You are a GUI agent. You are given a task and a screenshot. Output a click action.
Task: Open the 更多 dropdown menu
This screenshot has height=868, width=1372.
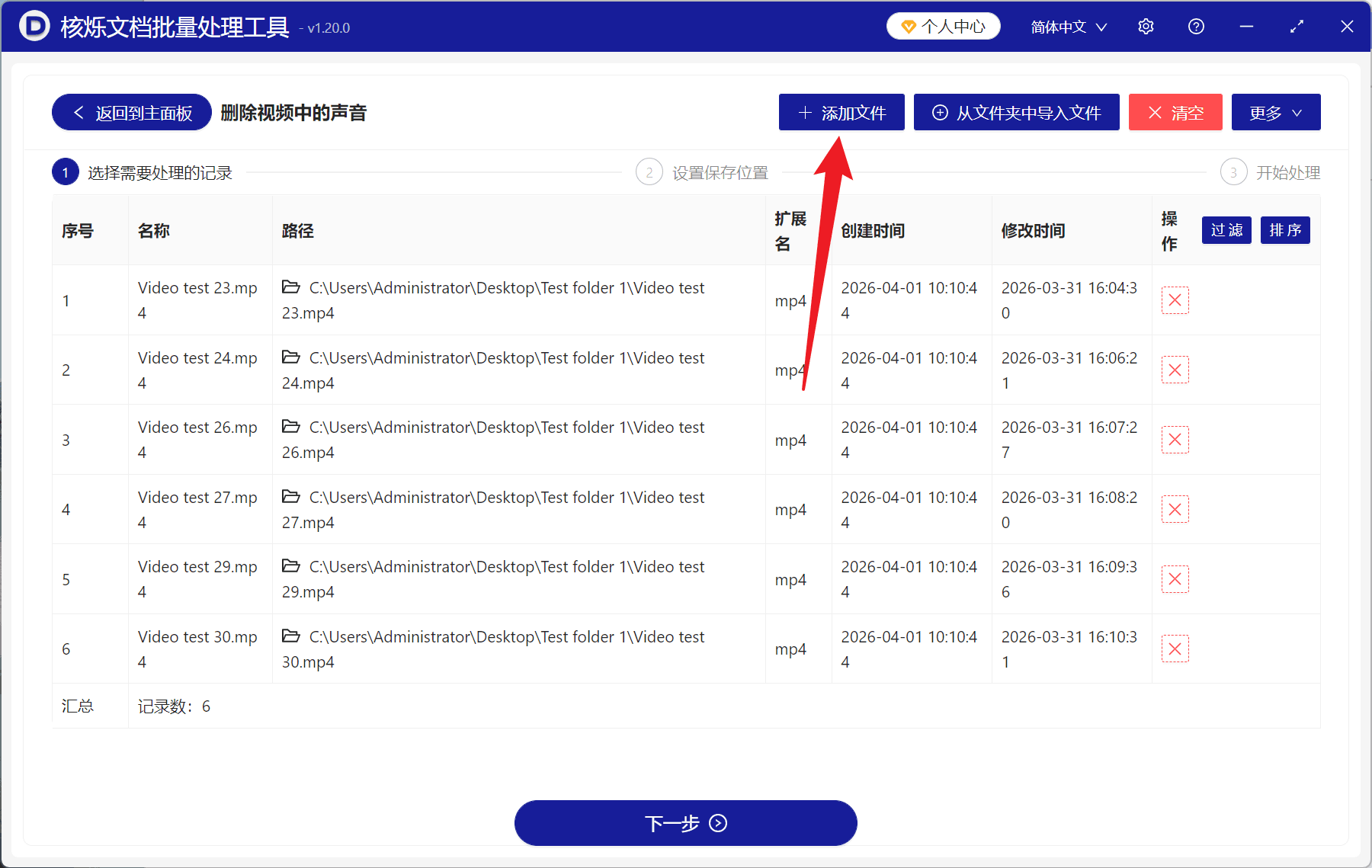point(1275,112)
